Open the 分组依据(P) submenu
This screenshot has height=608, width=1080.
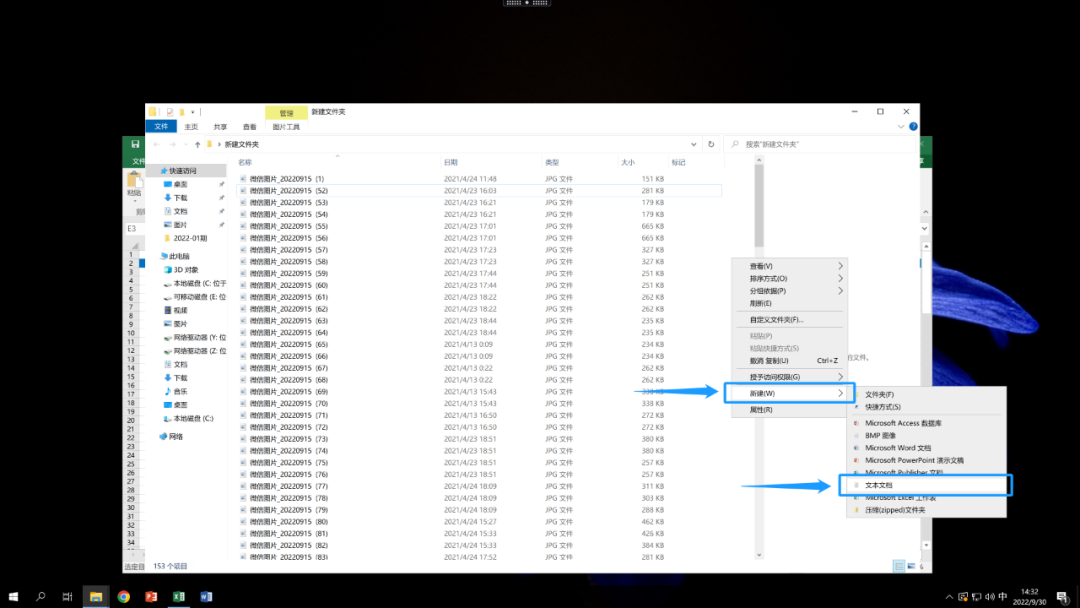(x=789, y=291)
